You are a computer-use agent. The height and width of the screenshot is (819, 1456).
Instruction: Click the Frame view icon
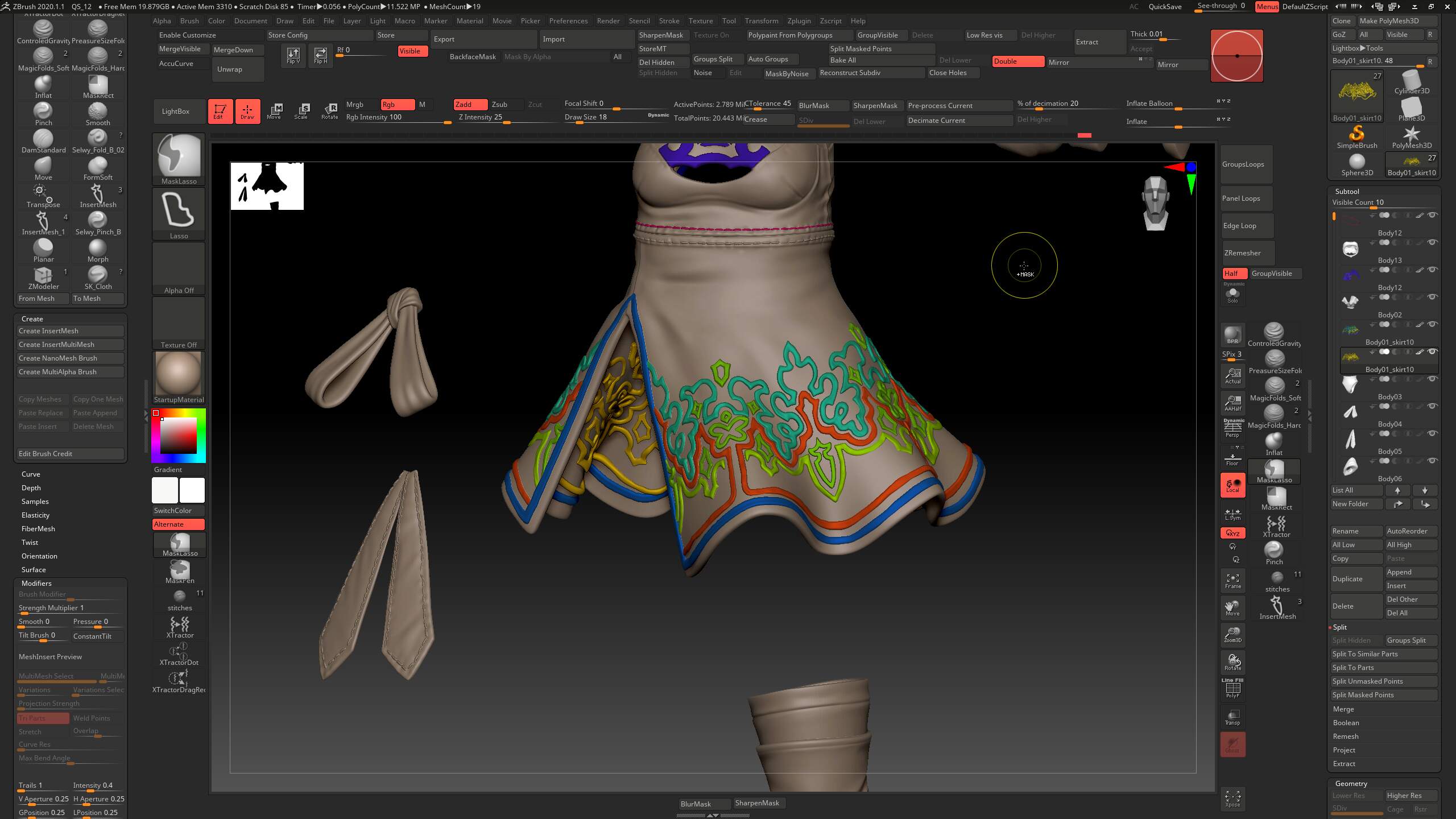point(1232,580)
